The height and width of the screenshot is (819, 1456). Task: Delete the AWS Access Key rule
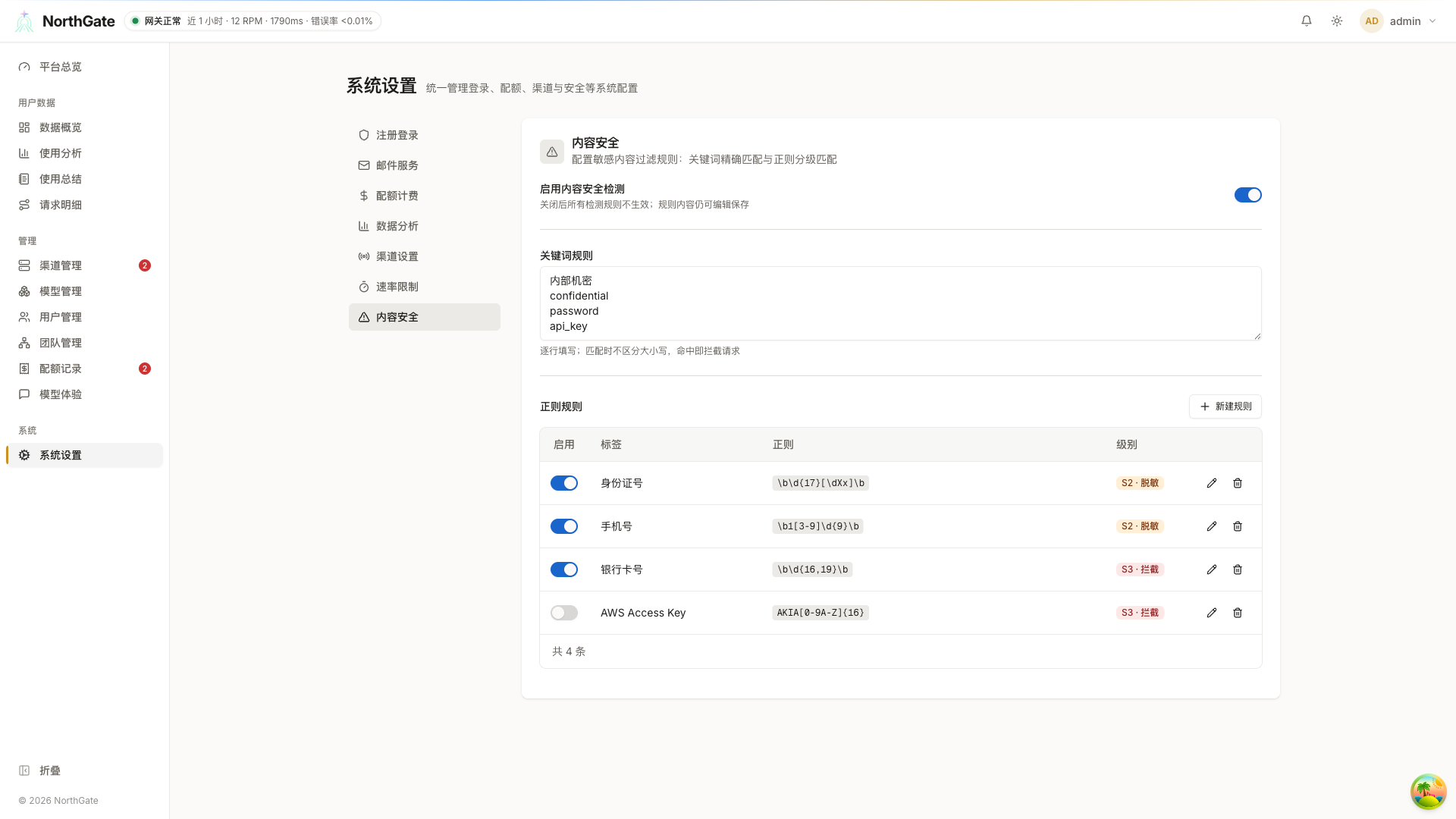pyautogui.click(x=1238, y=613)
